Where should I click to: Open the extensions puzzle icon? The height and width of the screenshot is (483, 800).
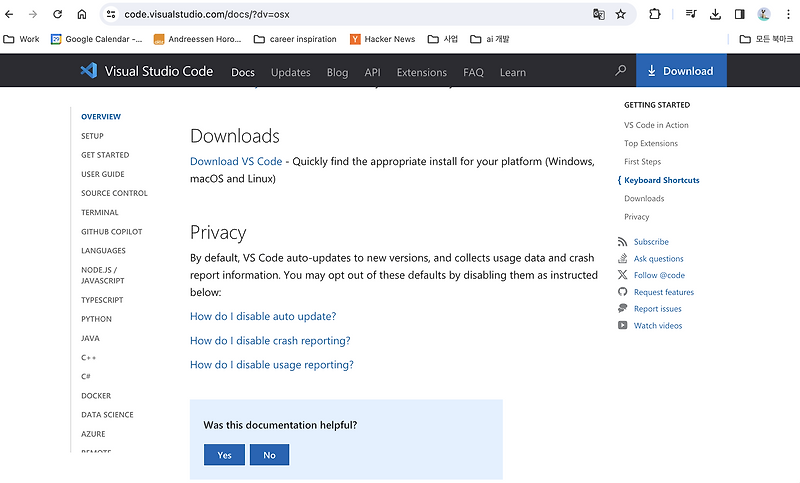(x=655, y=14)
